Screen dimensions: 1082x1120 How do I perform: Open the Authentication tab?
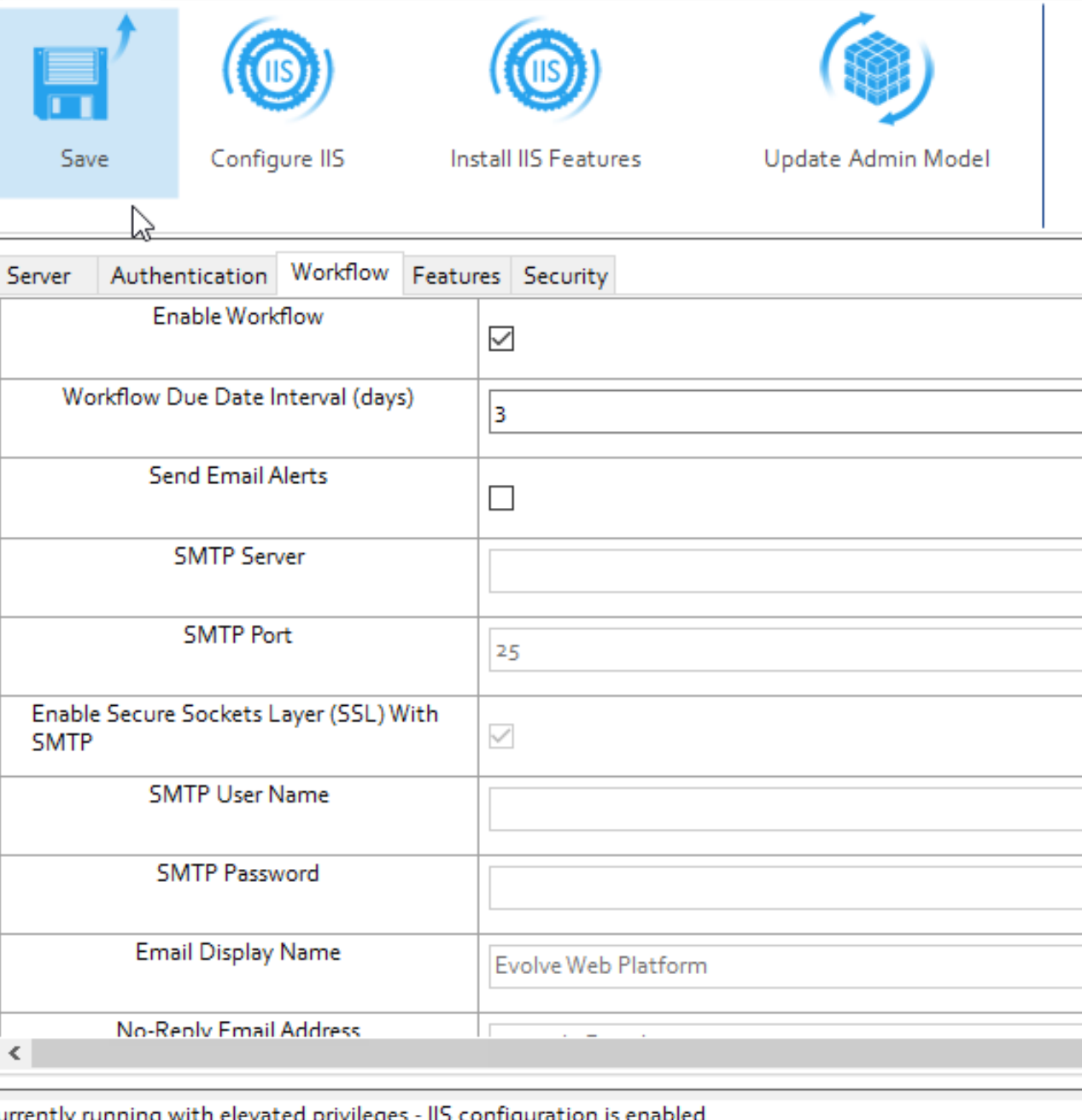click(x=189, y=276)
